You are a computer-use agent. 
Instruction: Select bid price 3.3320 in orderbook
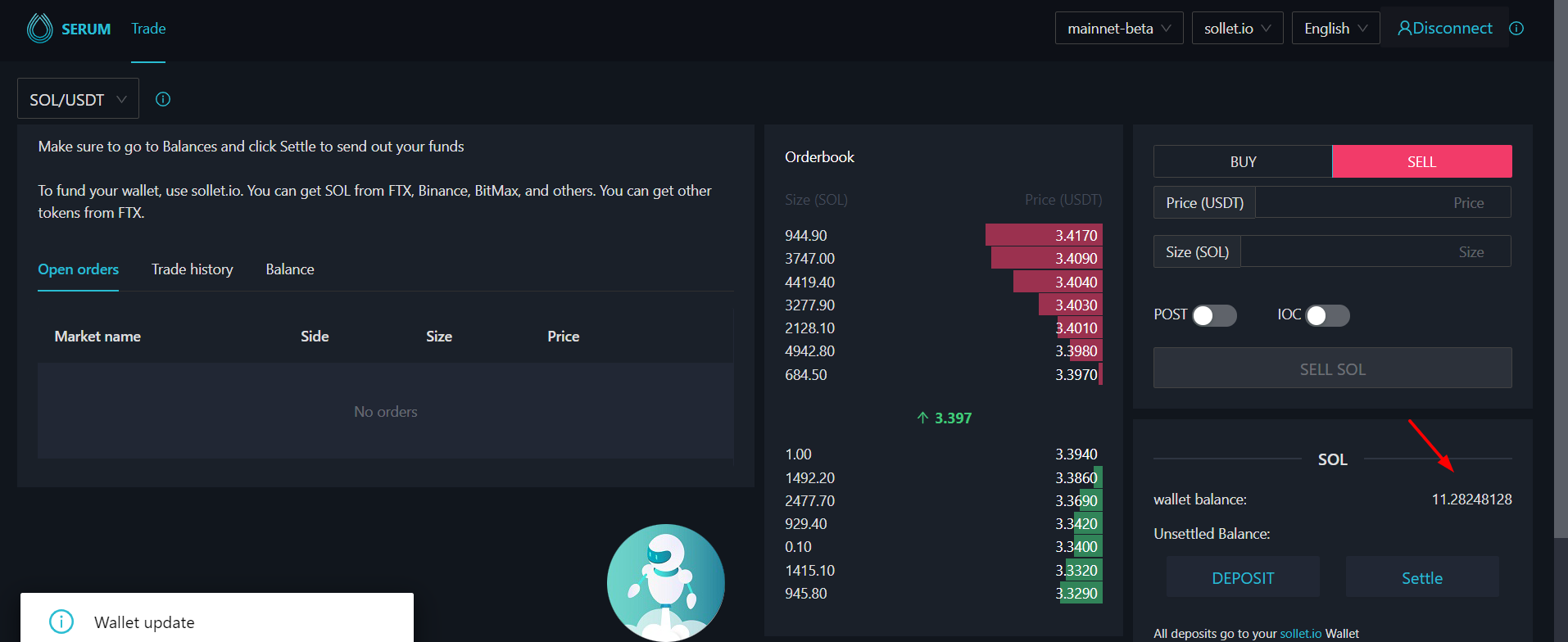tap(1076, 570)
